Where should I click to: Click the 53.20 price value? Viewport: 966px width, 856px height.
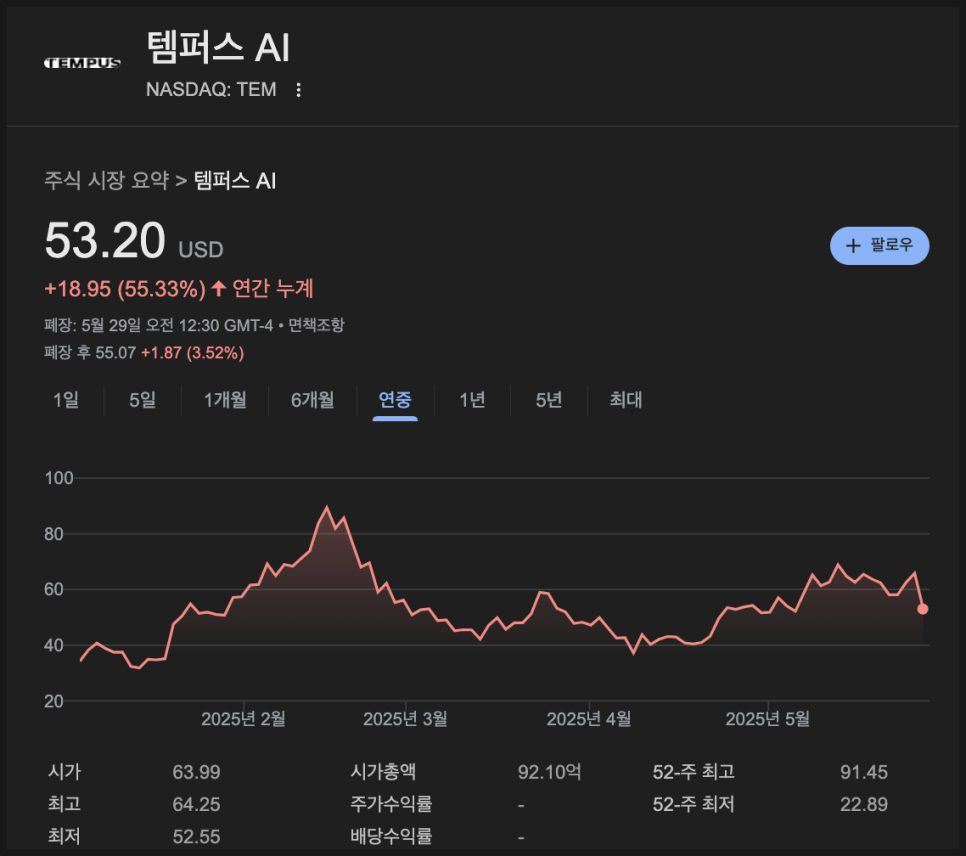[105, 240]
